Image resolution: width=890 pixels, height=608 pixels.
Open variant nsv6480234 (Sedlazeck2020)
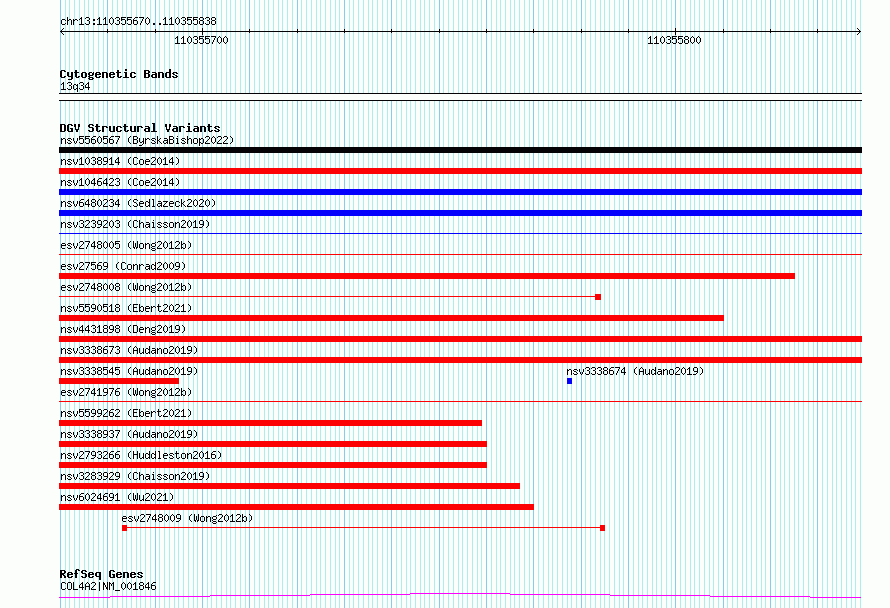(138, 203)
